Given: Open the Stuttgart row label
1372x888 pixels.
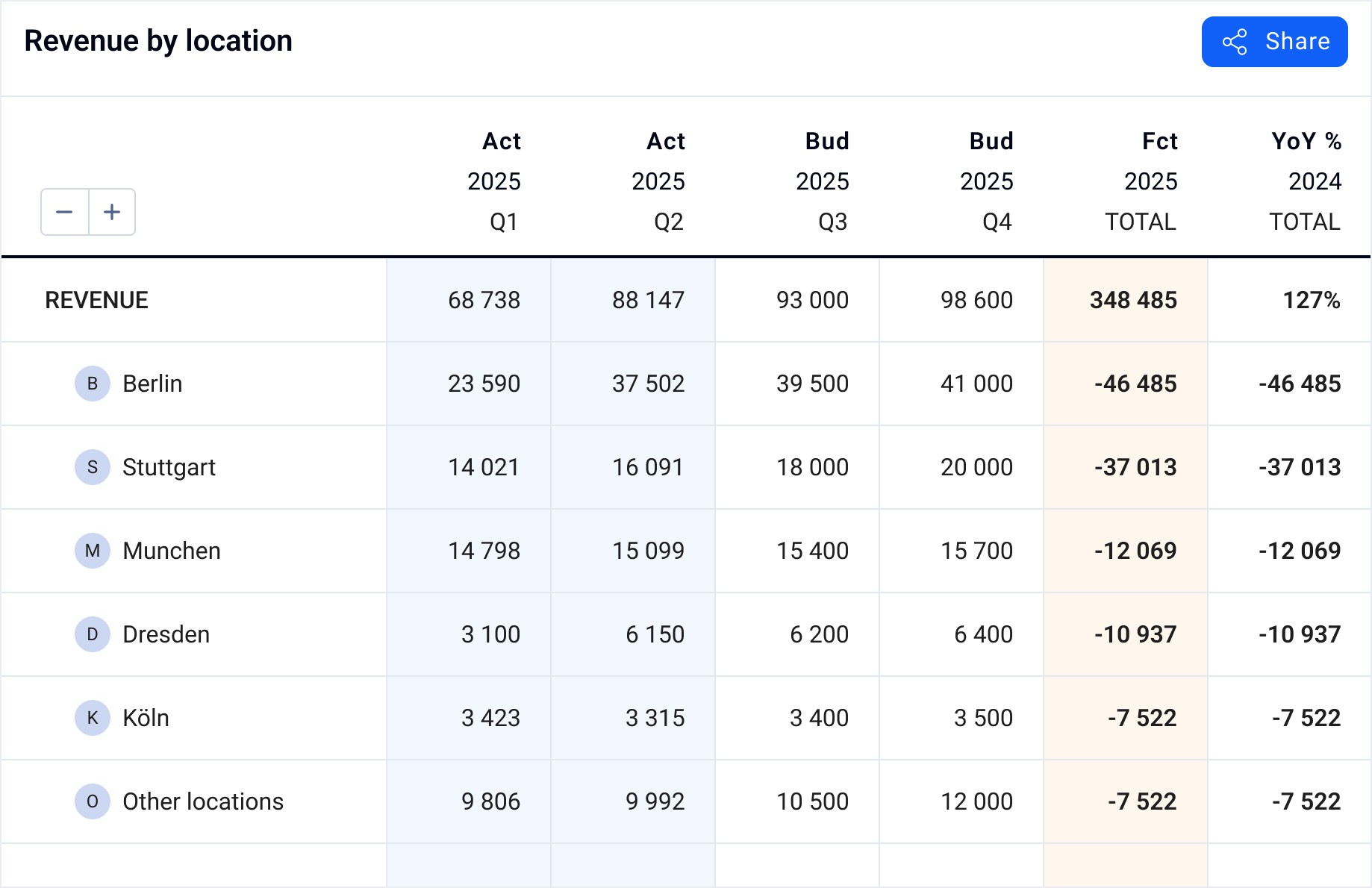Looking at the screenshot, I should tap(169, 467).
